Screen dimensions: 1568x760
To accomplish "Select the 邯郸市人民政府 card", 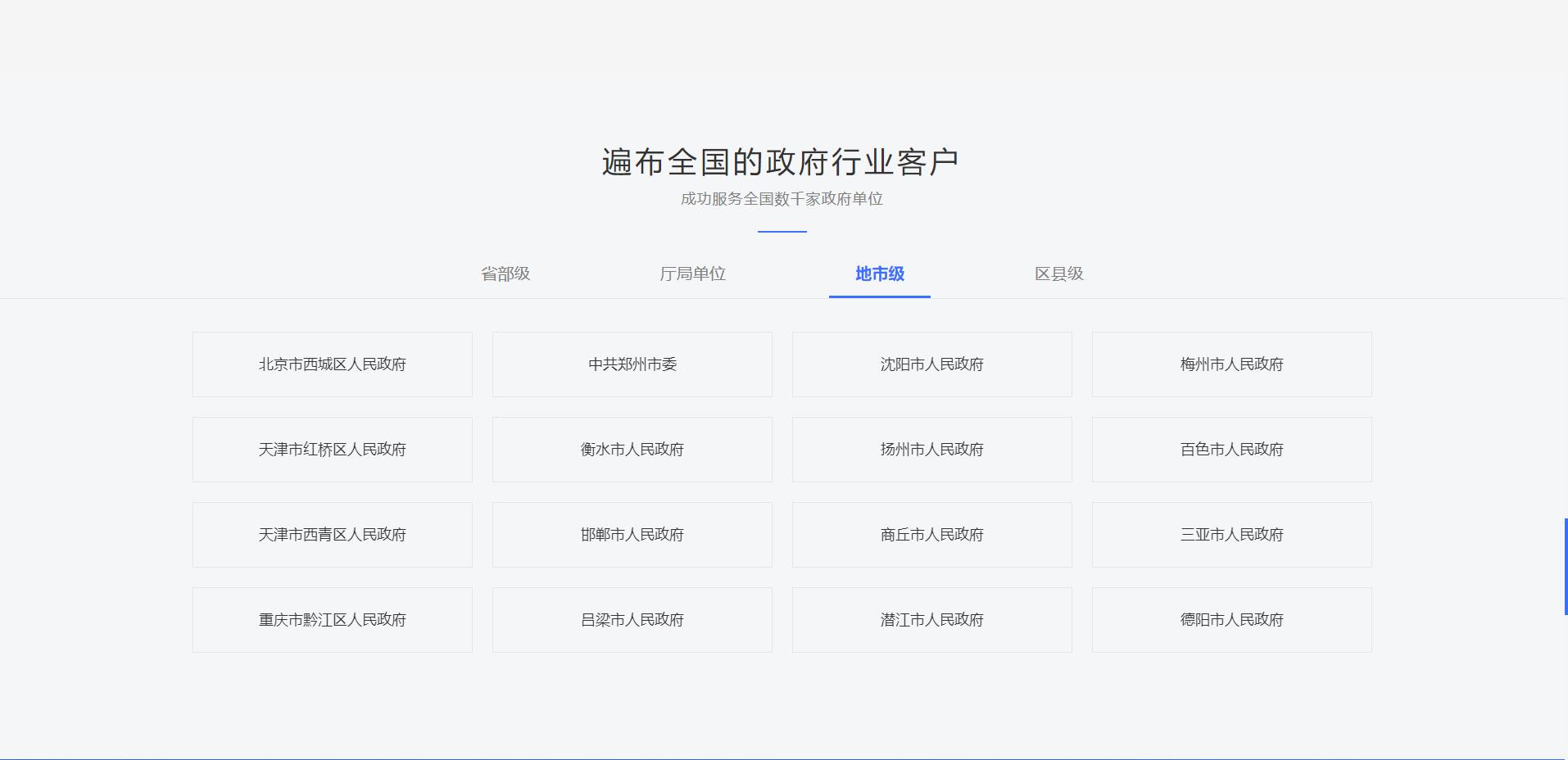I will (632, 535).
